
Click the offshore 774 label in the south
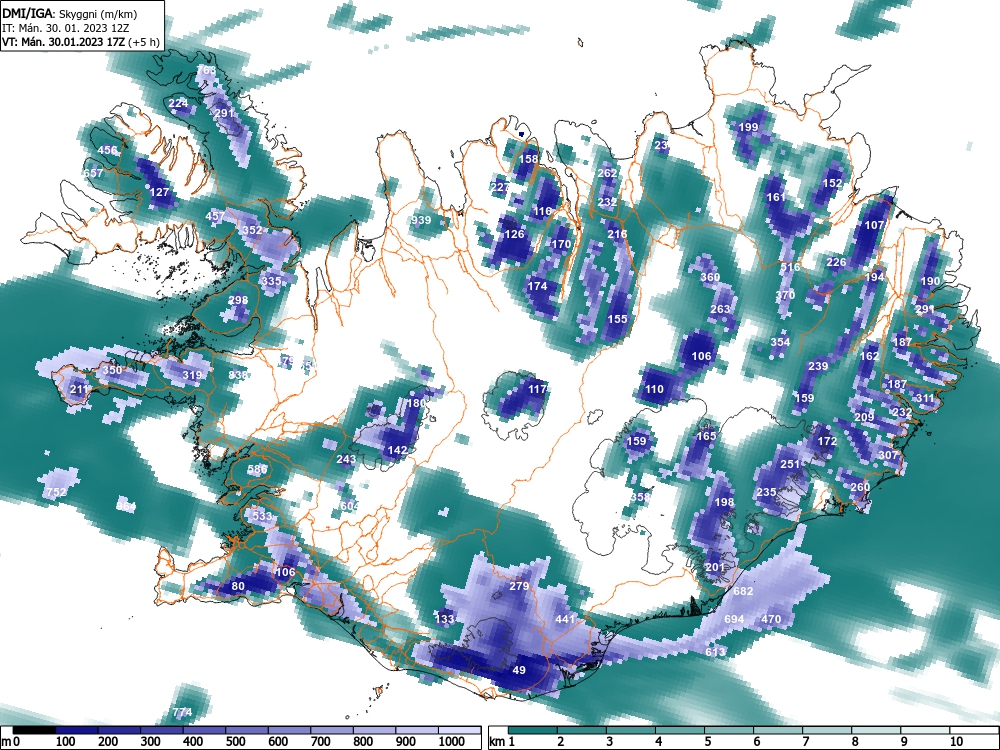pos(182,712)
